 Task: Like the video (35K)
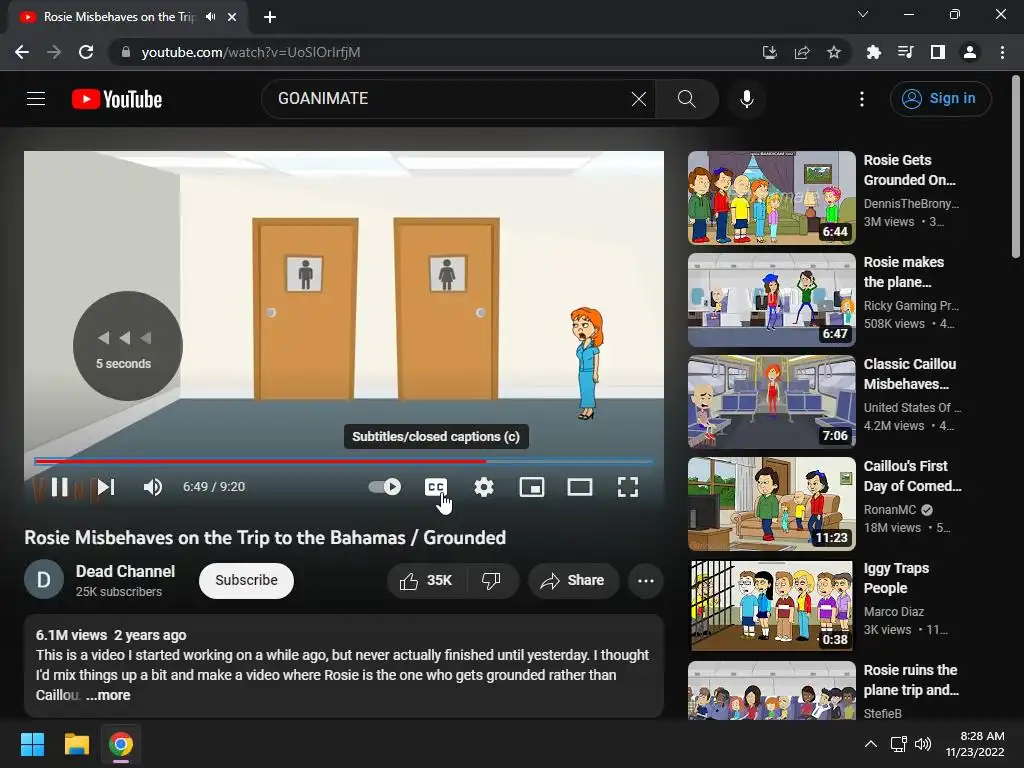426,581
